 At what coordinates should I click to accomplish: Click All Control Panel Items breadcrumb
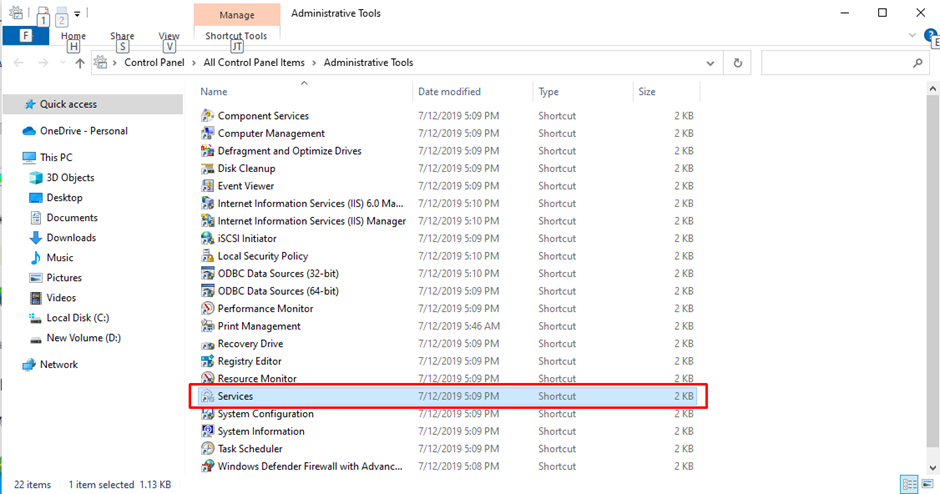pos(254,62)
